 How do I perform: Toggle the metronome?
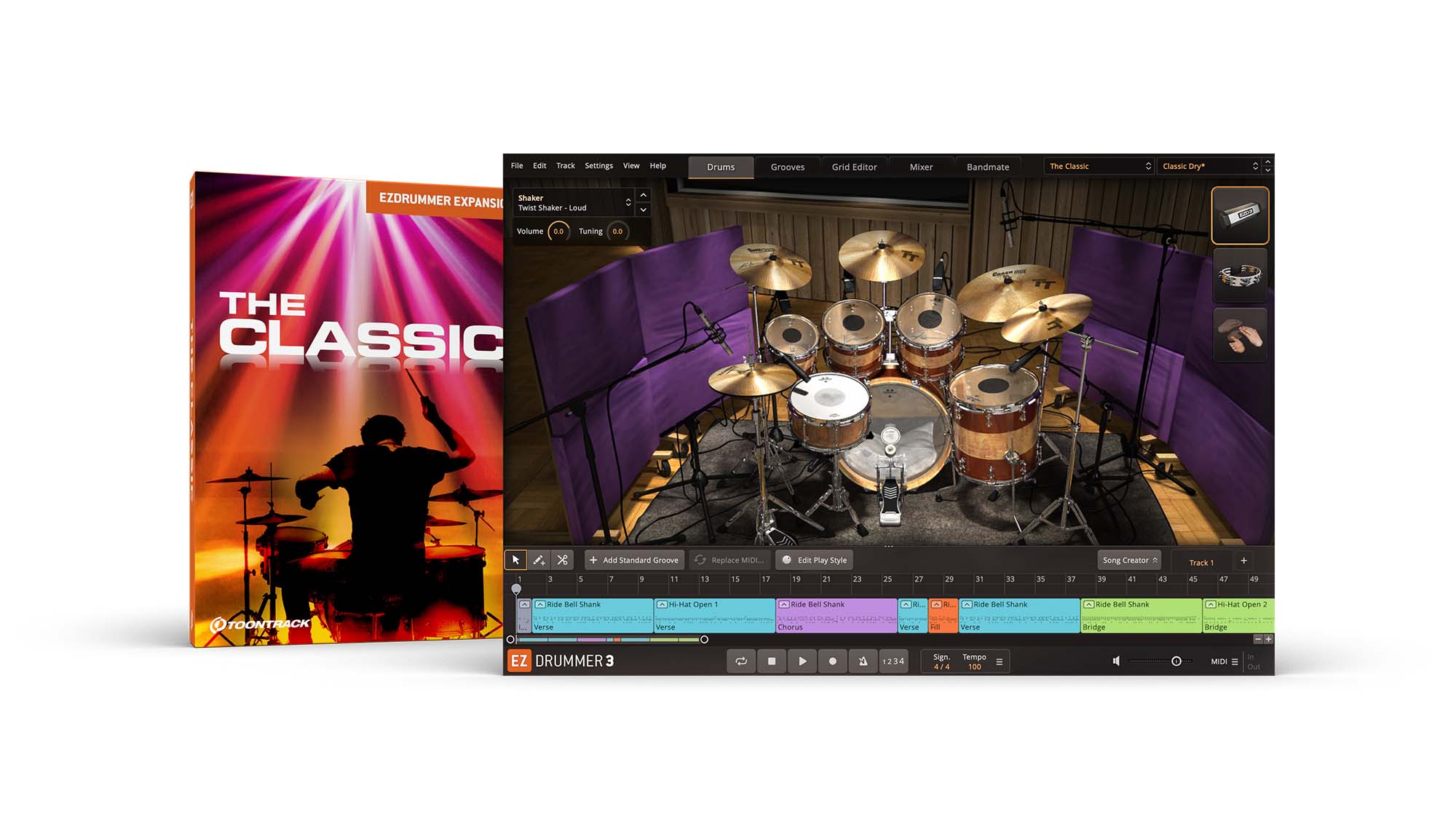(x=863, y=661)
